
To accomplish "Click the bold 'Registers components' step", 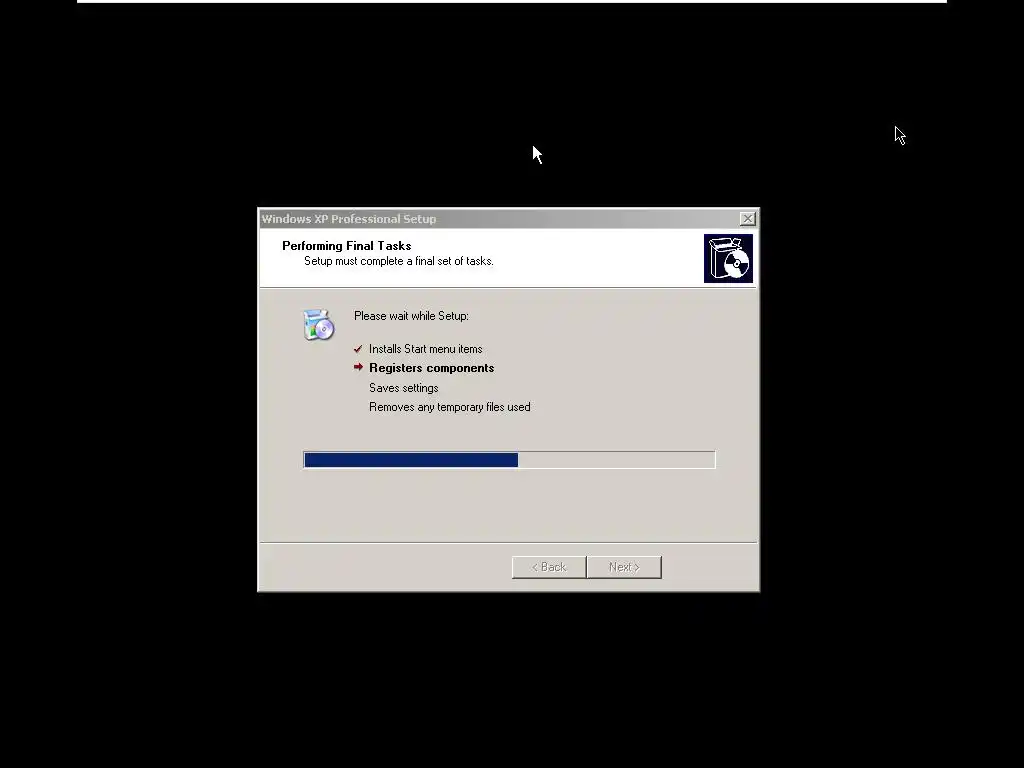I will (432, 368).
